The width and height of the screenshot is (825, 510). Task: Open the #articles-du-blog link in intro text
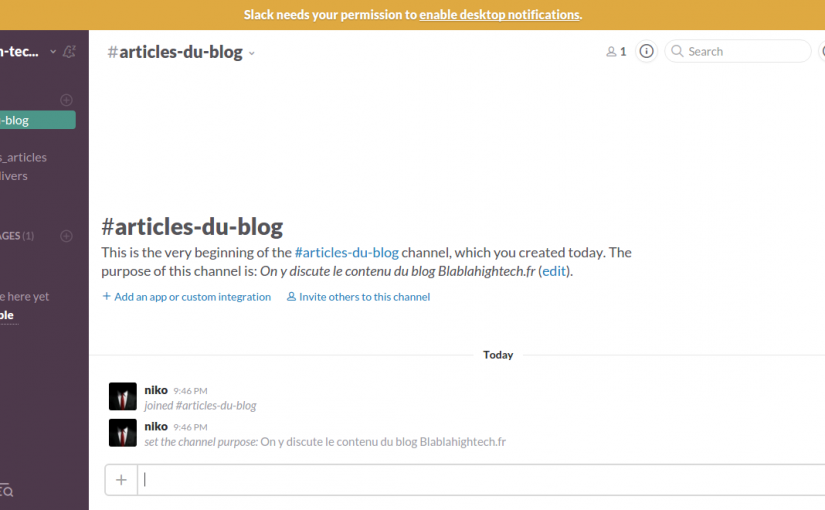click(347, 253)
